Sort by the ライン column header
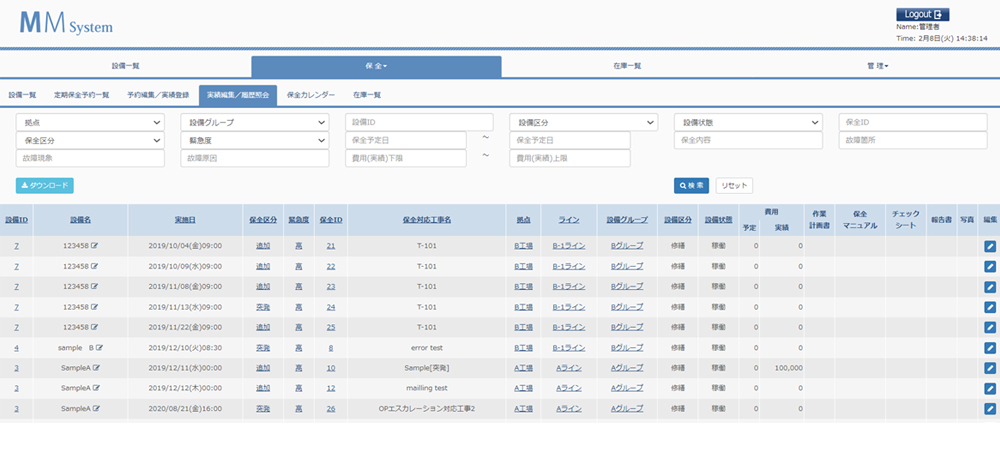 (x=569, y=219)
